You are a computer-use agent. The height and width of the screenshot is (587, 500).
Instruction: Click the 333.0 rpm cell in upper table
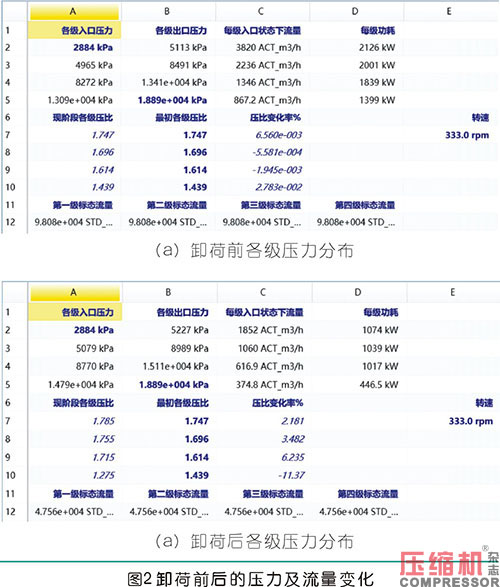coord(451,135)
